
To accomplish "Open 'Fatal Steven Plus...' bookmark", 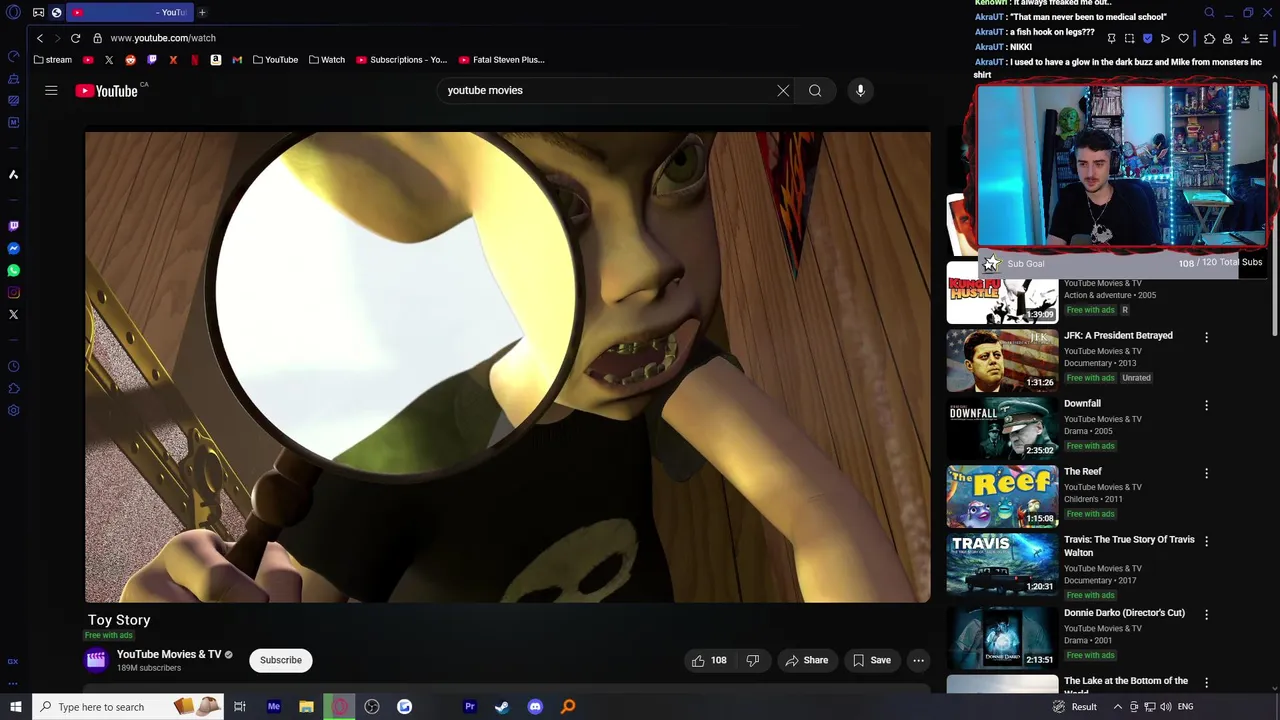I will tap(501, 60).
